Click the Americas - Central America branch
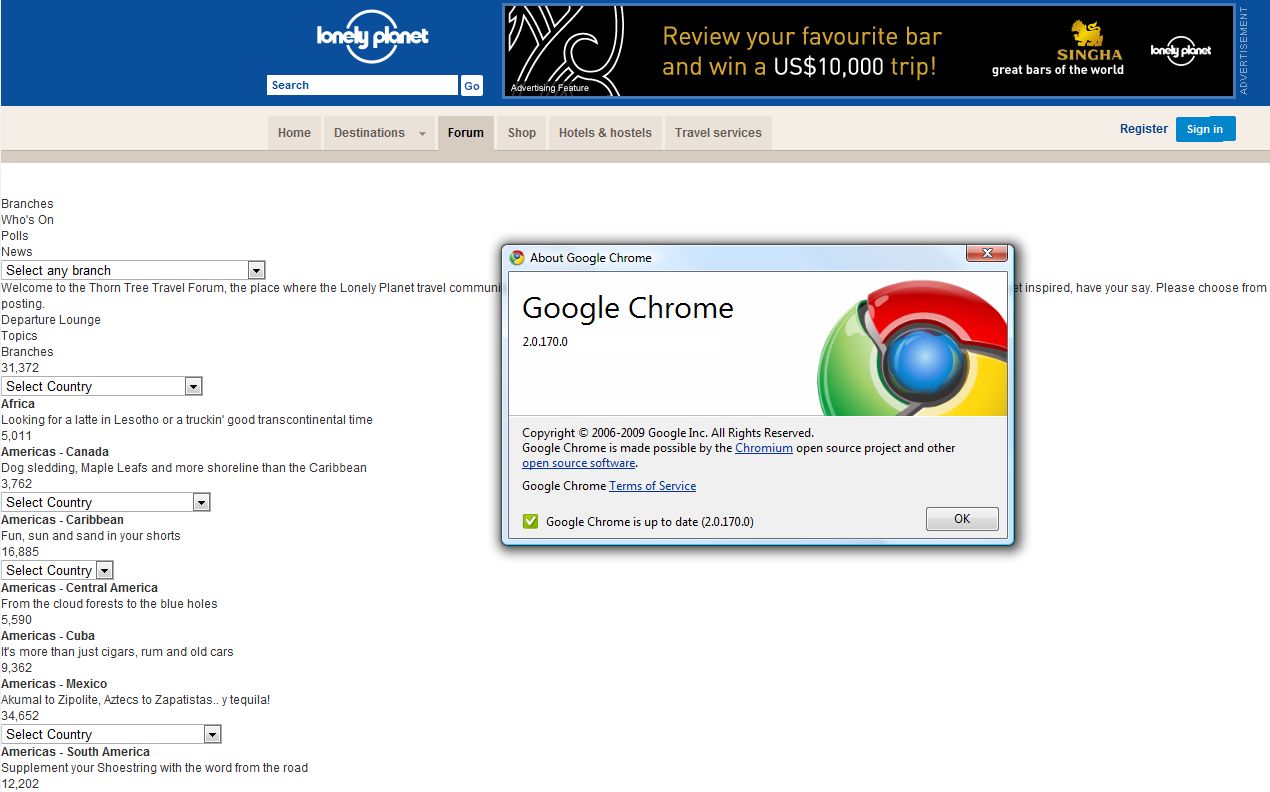 79,588
